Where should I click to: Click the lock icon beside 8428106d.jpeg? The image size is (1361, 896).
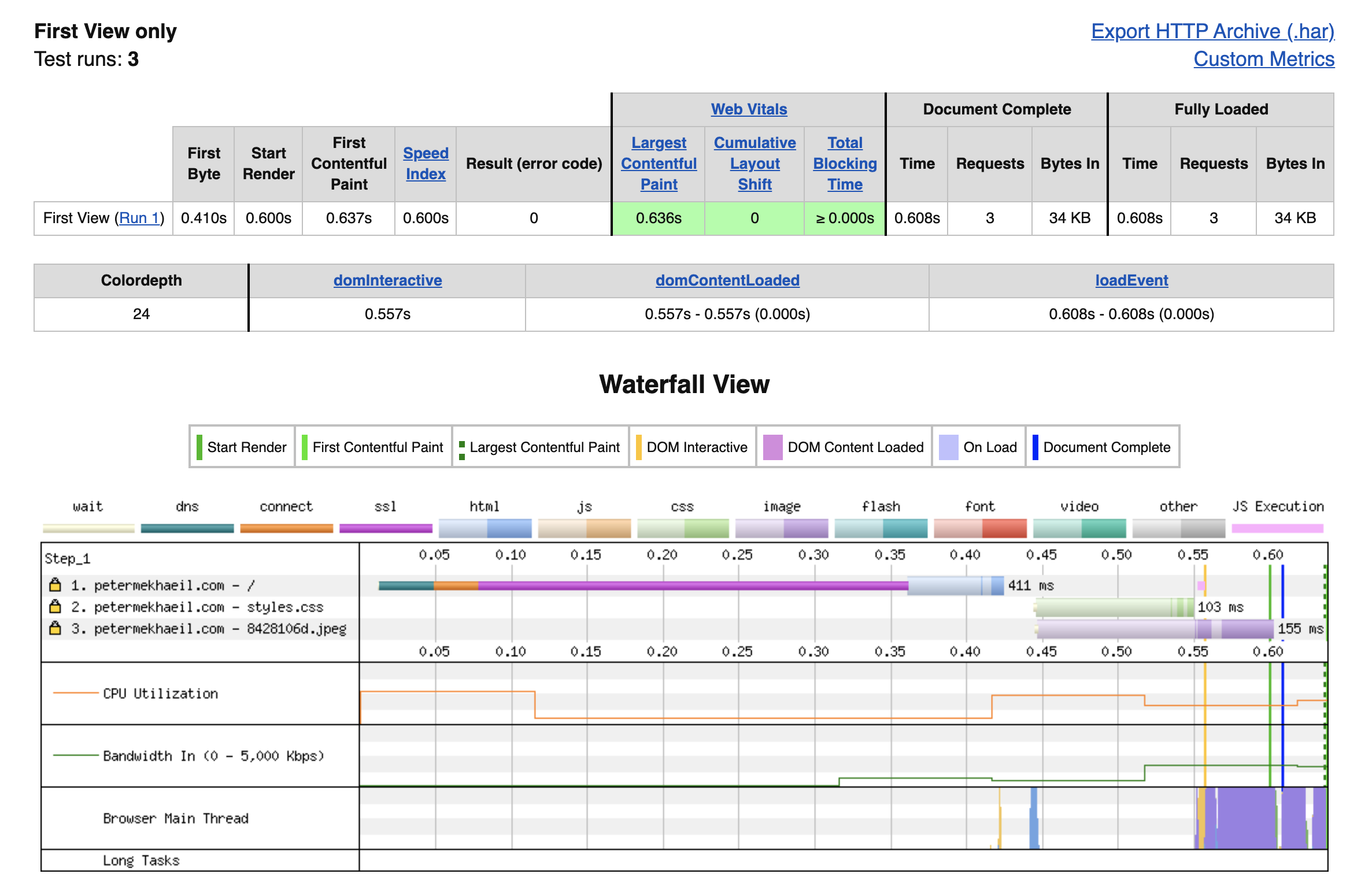pos(55,627)
